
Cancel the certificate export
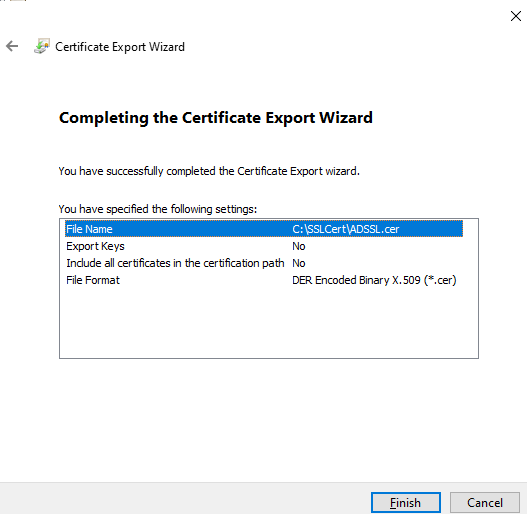pyautogui.click(x=485, y=503)
